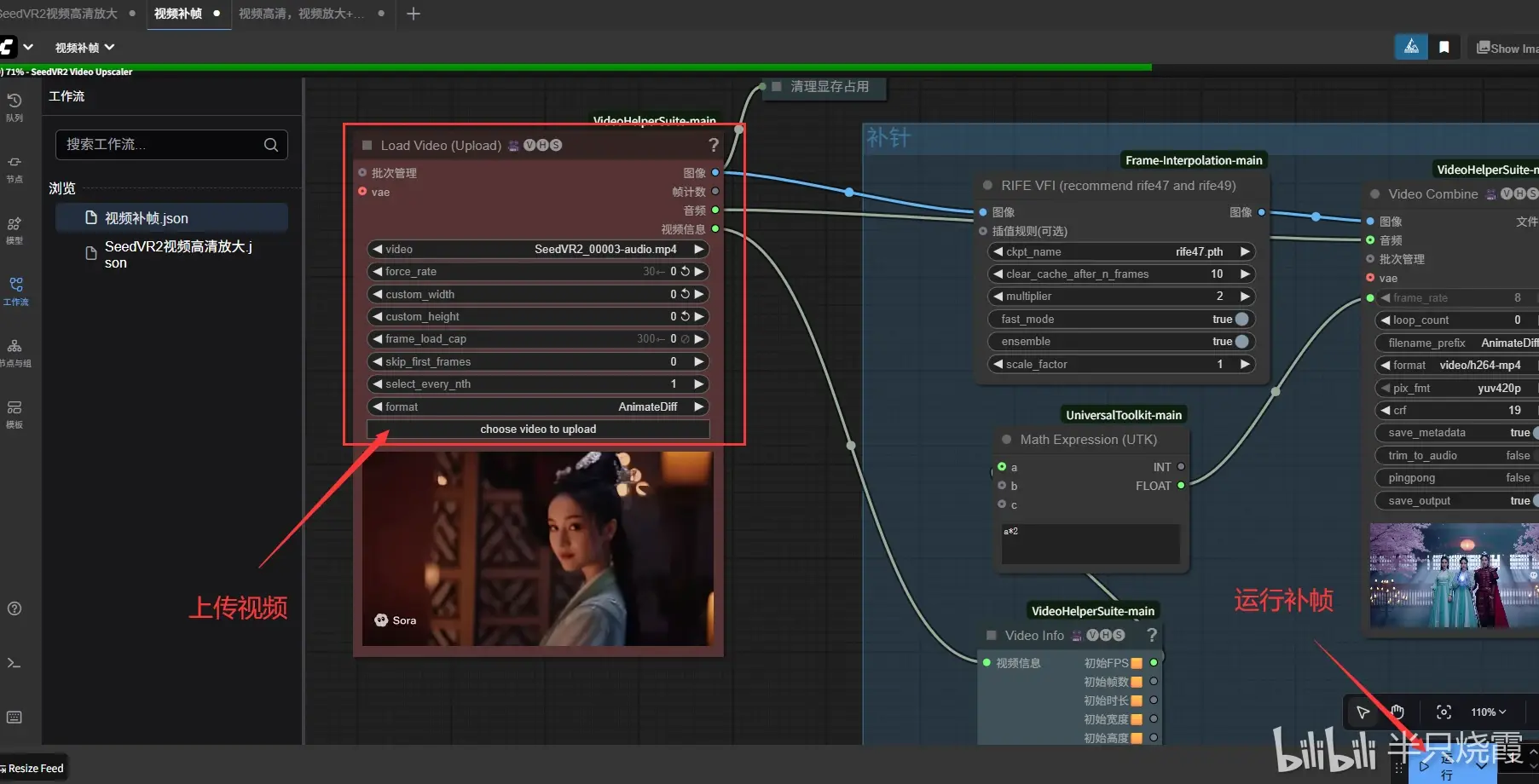Click the help question mark in the sidebar
Screen dimensions: 1539x784
tap(14, 608)
